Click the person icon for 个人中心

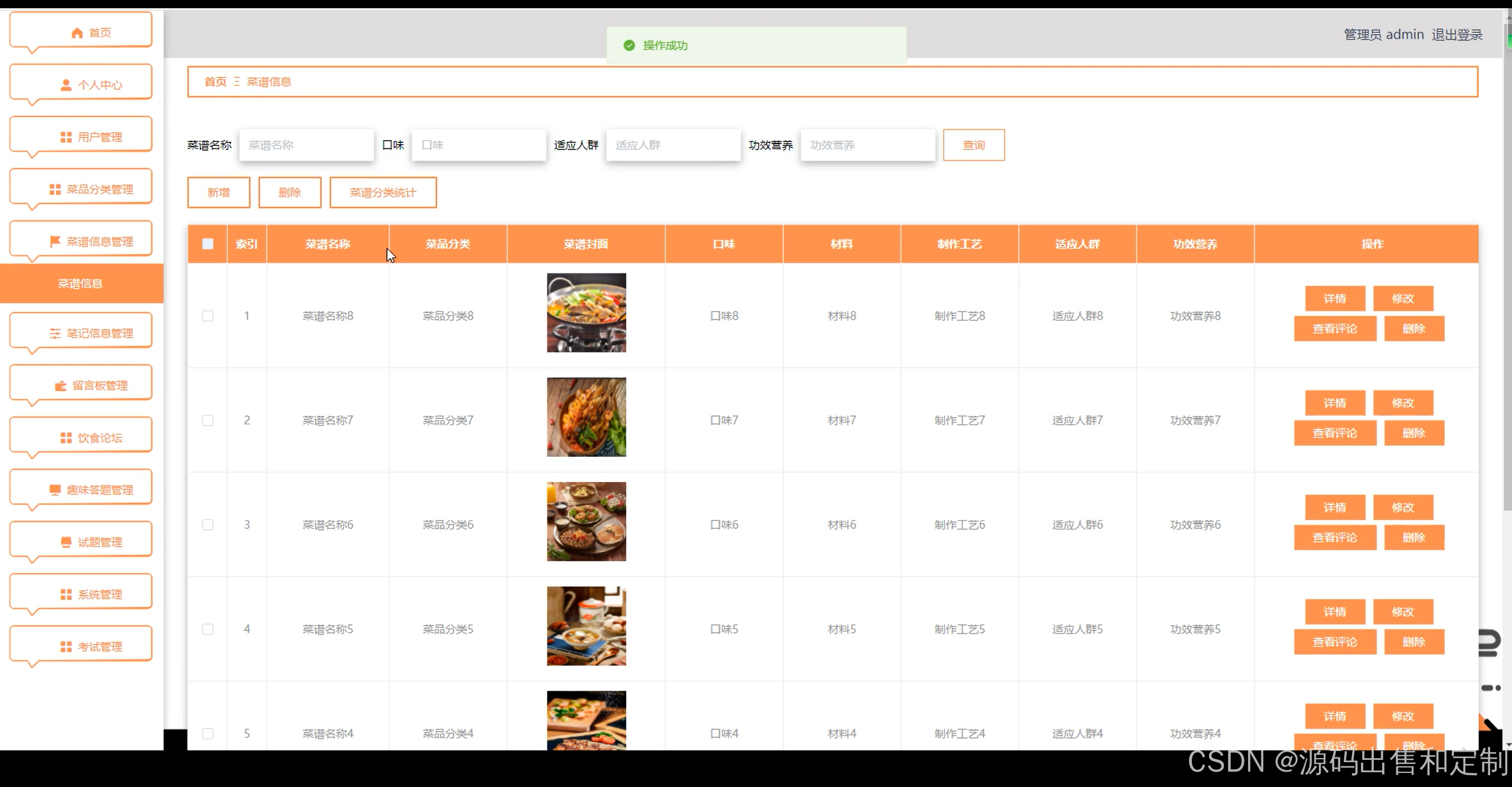tap(66, 85)
